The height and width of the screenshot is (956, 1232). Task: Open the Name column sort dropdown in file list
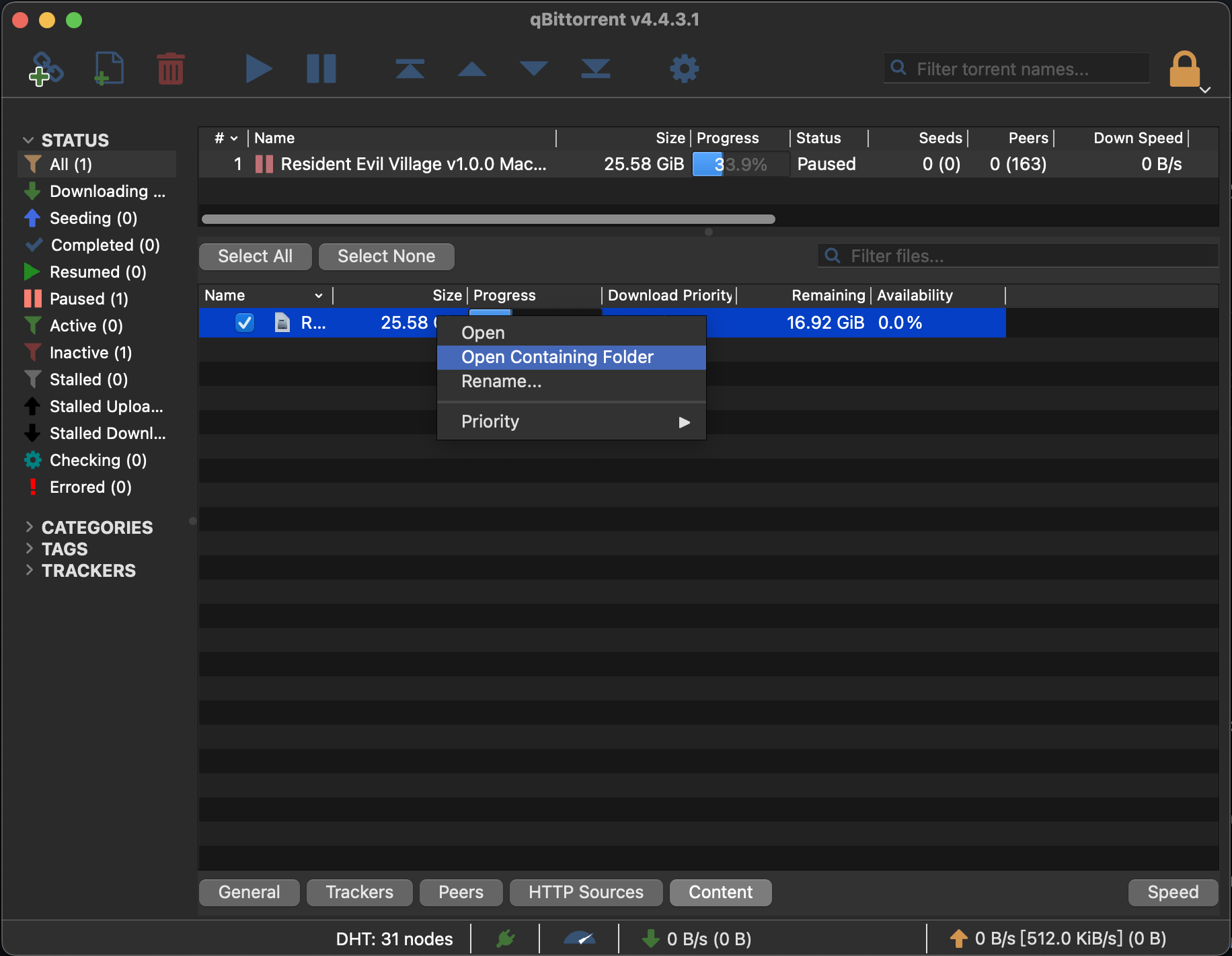coord(317,295)
